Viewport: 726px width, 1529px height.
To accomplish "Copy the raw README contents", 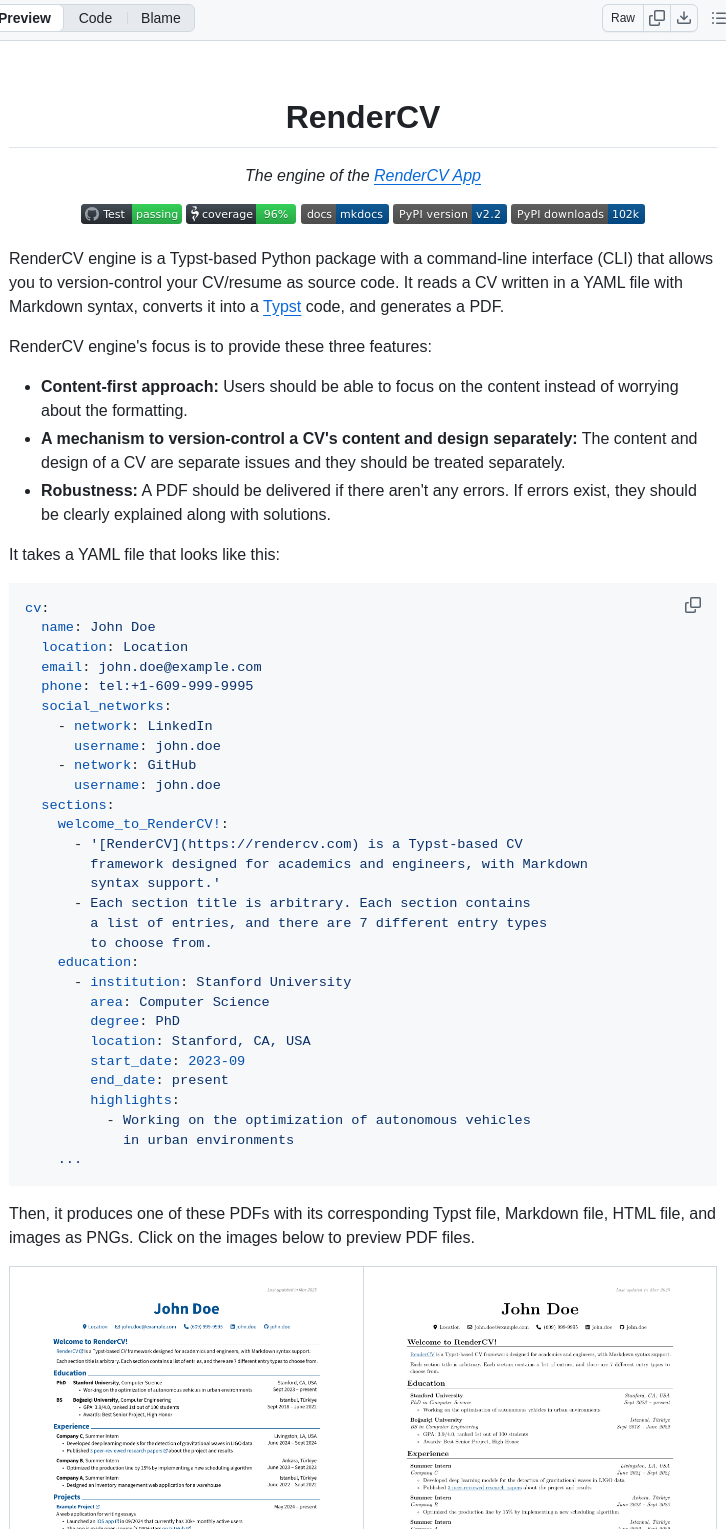I will tap(657, 18).
